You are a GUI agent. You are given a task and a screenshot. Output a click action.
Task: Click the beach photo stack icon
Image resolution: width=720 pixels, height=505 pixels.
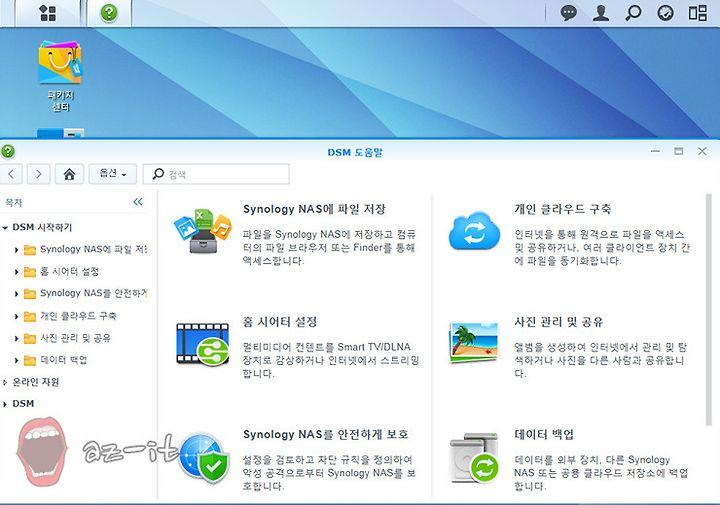click(474, 342)
